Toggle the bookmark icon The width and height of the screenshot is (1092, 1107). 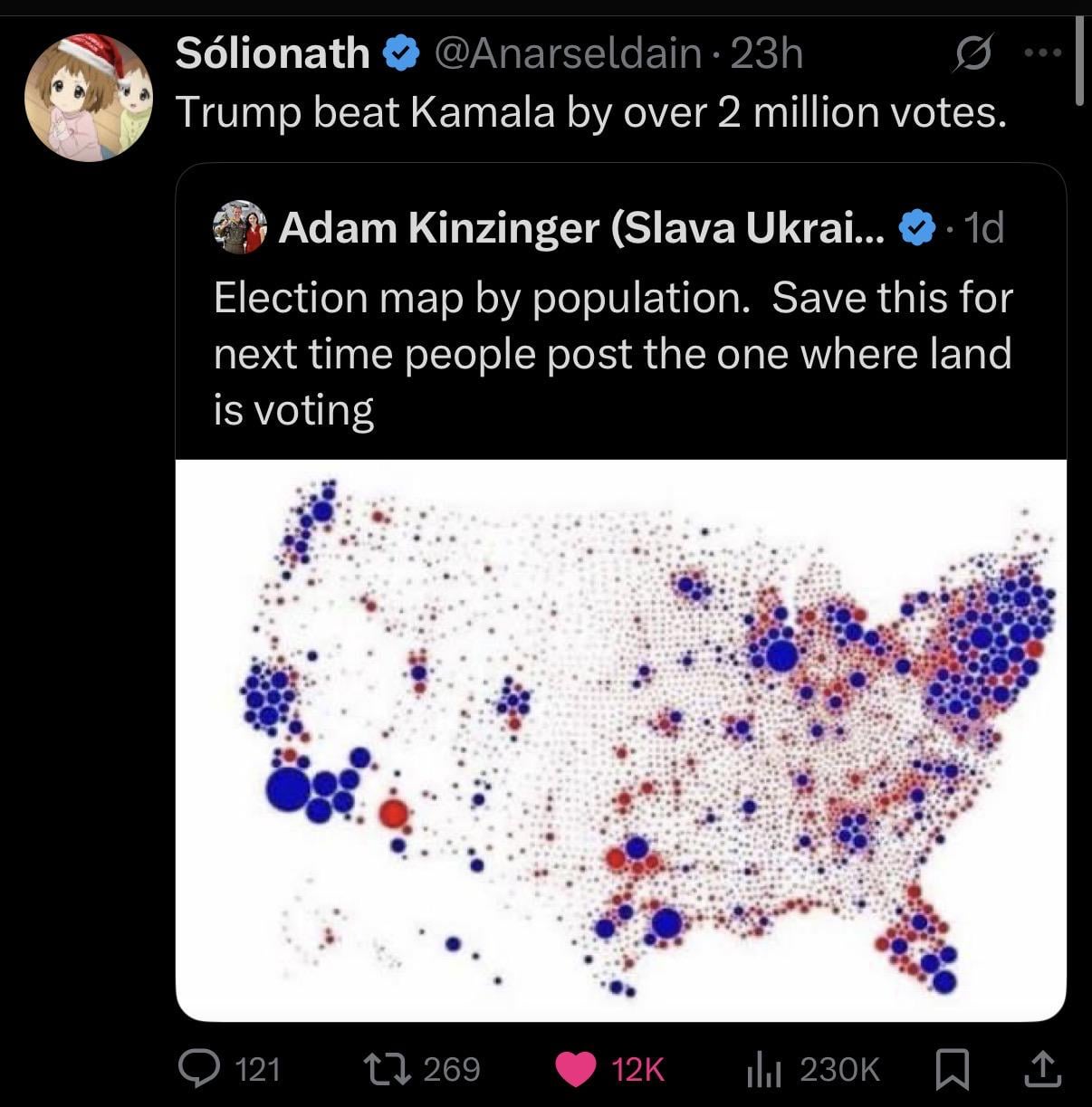pyautogui.click(x=953, y=1069)
